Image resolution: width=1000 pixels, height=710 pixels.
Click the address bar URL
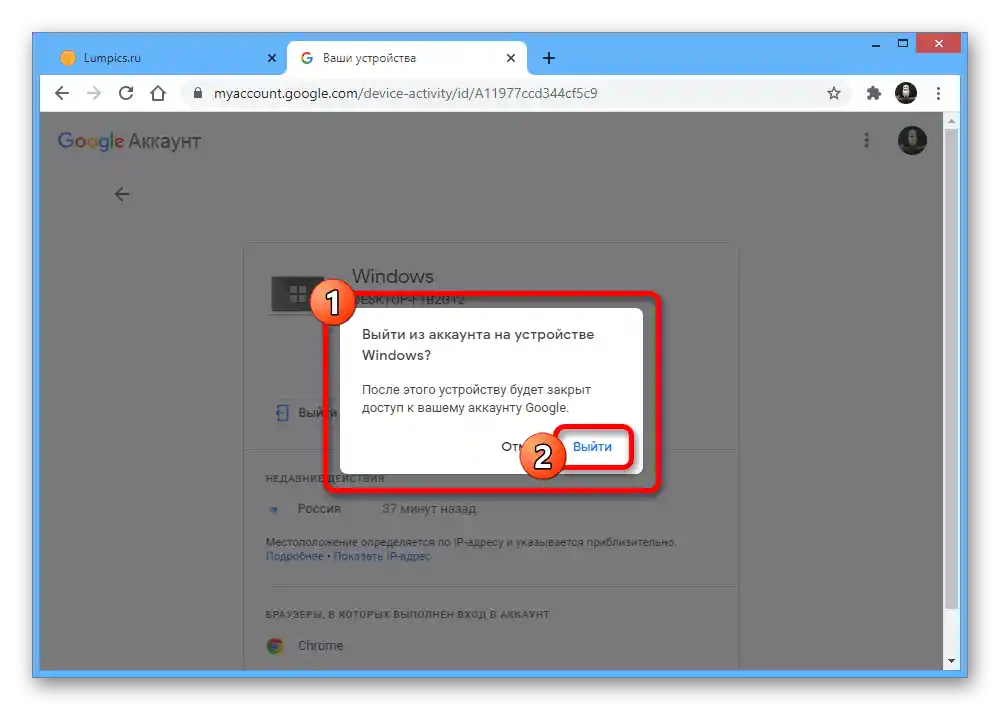(x=405, y=93)
